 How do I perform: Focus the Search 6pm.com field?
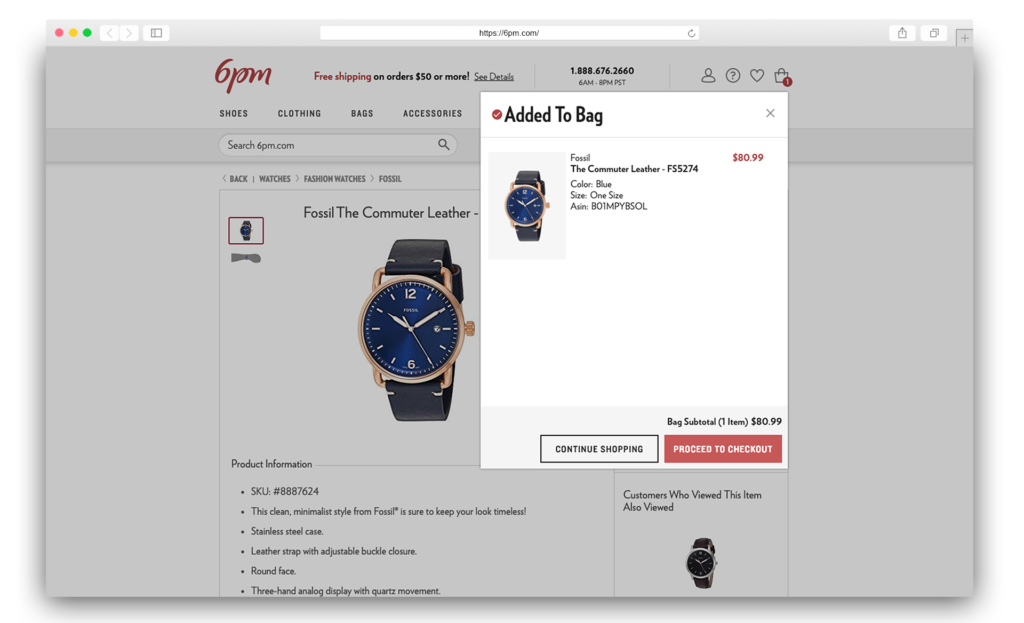[338, 145]
